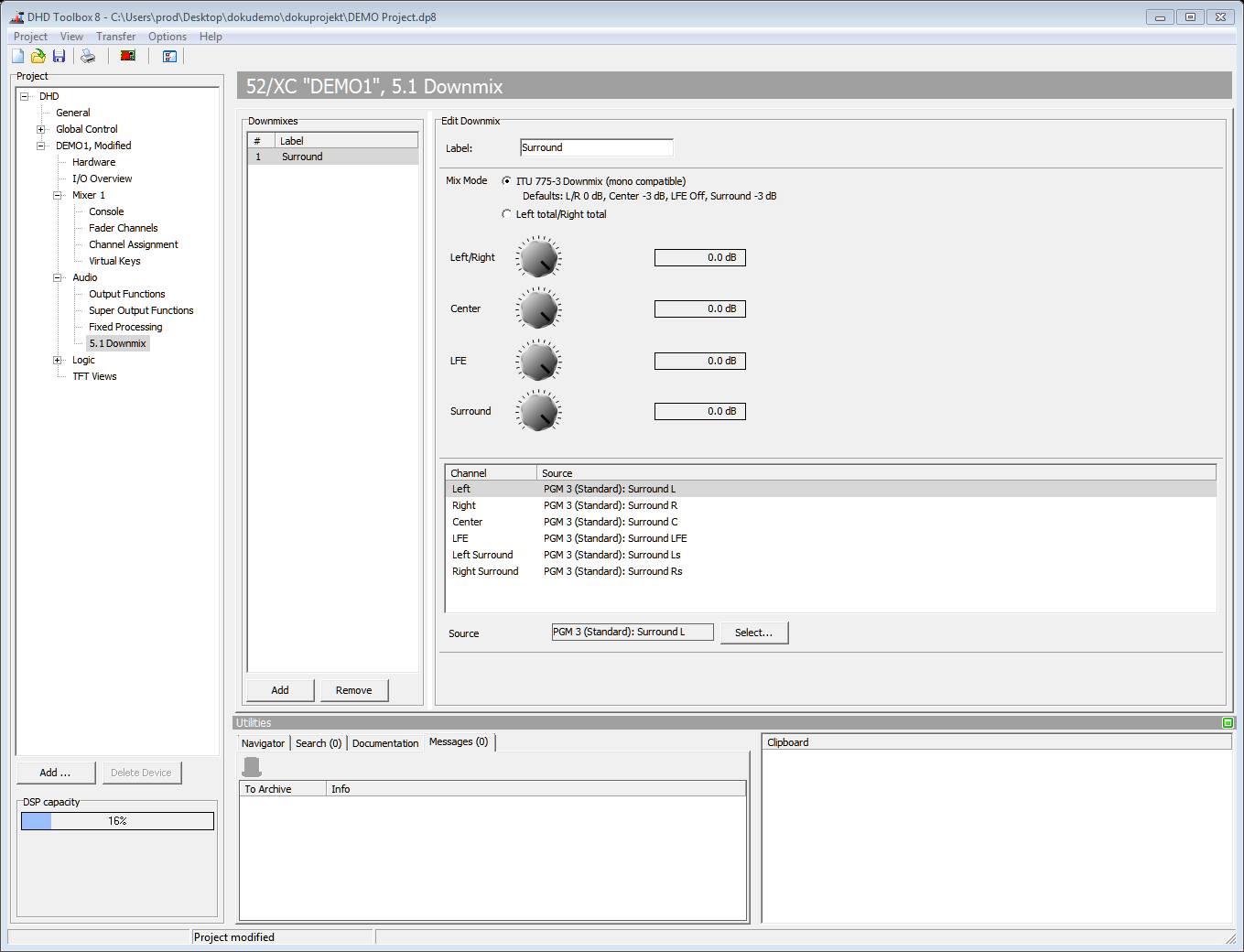Click the LFE 0.0 dB value field
The image size is (1244, 952).
point(700,361)
